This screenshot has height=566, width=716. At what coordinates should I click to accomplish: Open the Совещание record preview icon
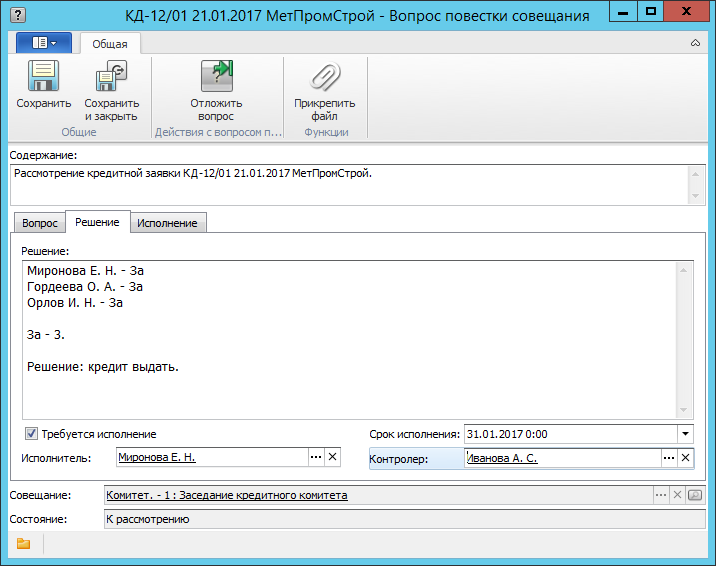[696, 495]
